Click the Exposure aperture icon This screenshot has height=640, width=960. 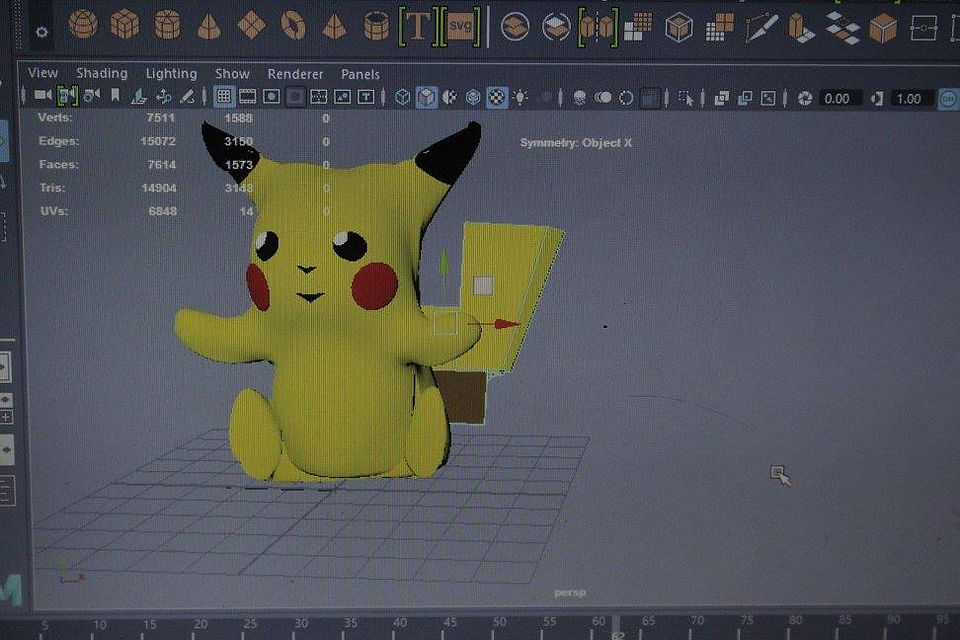click(x=804, y=99)
